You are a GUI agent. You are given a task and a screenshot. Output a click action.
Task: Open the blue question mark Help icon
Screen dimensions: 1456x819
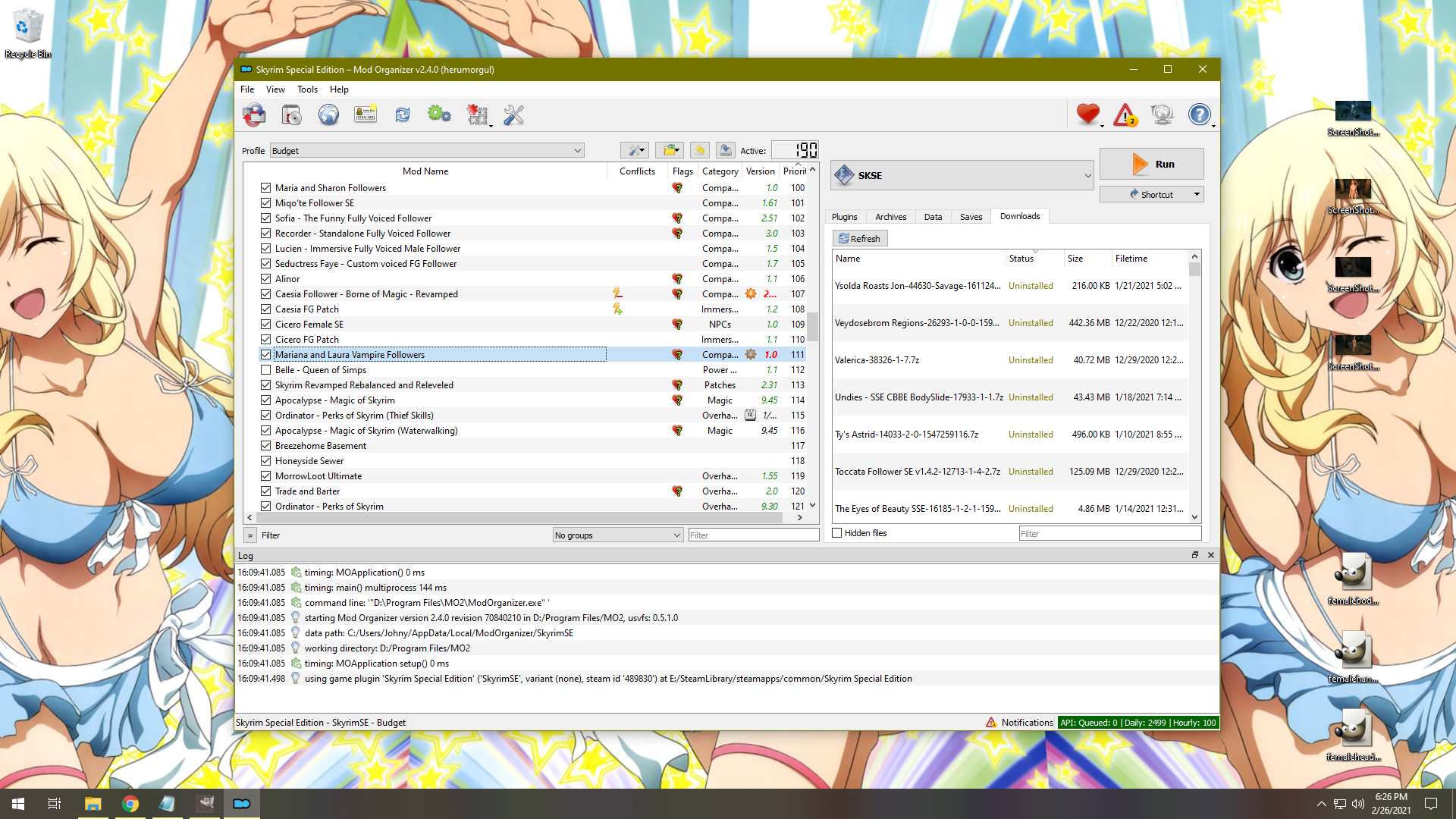click(x=1199, y=115)
